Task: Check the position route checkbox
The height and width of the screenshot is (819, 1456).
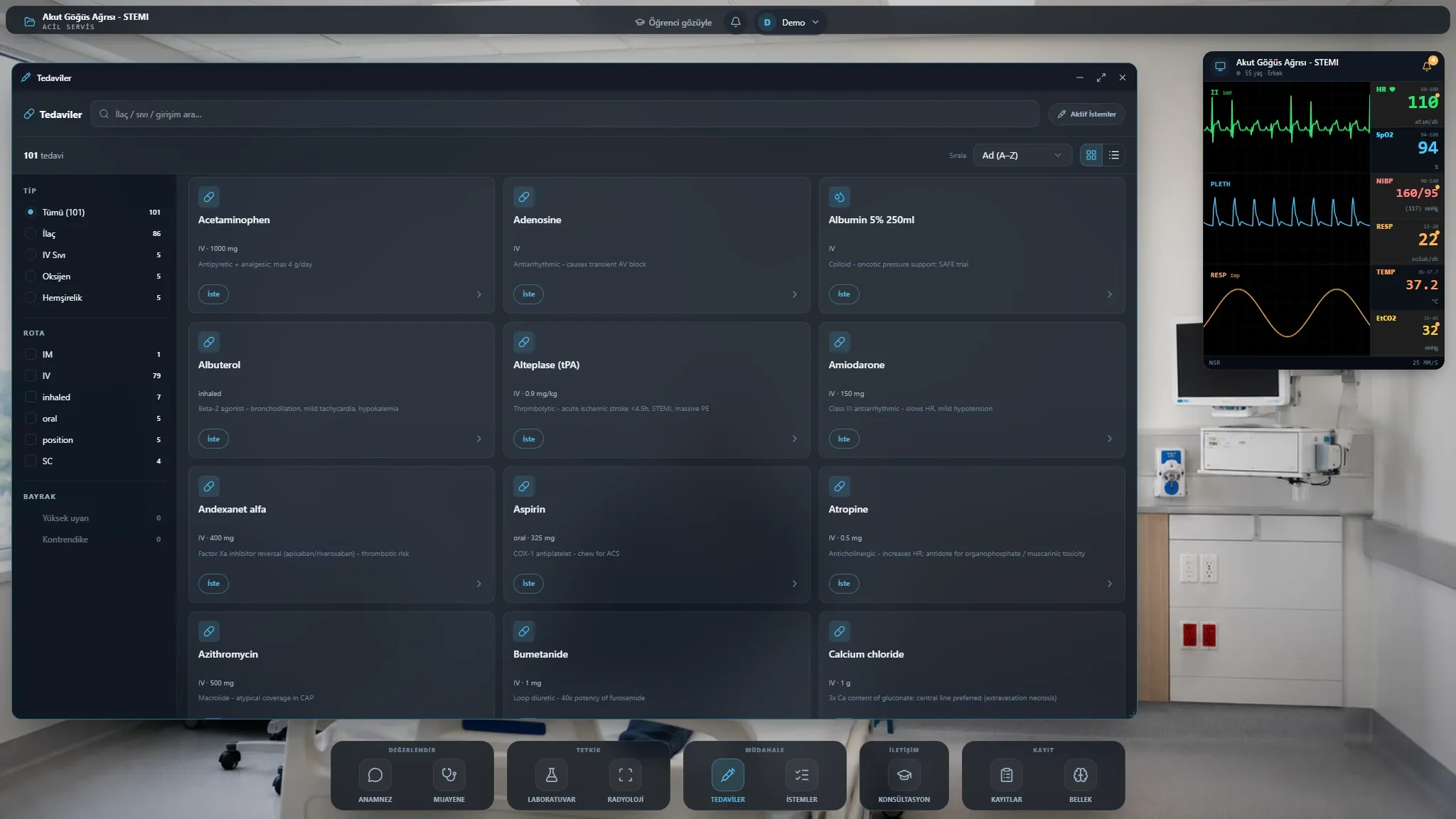Action: click(31, 439)
